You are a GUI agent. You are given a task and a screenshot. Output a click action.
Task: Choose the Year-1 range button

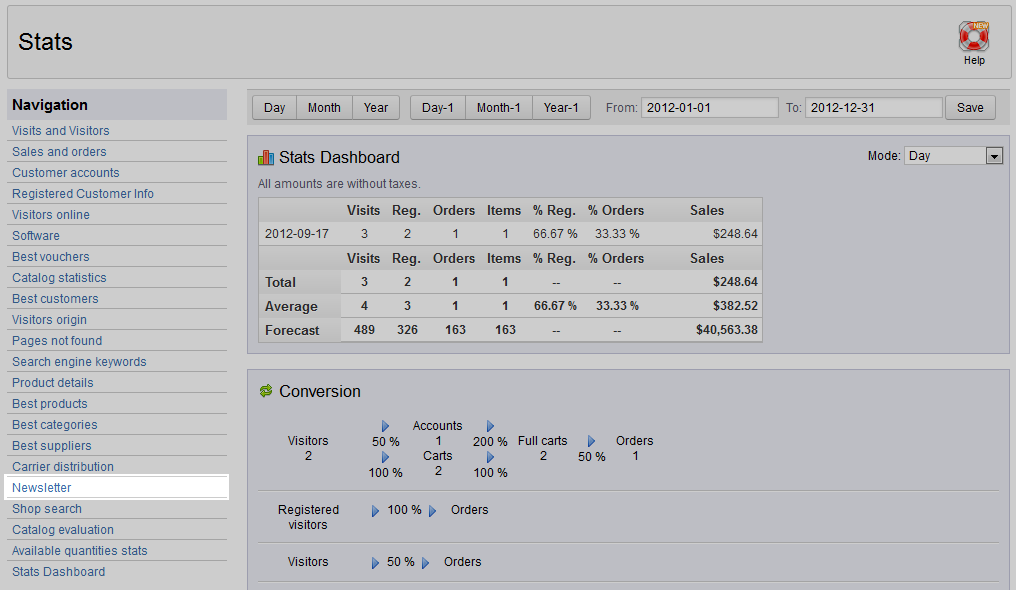tap(561, 108)
